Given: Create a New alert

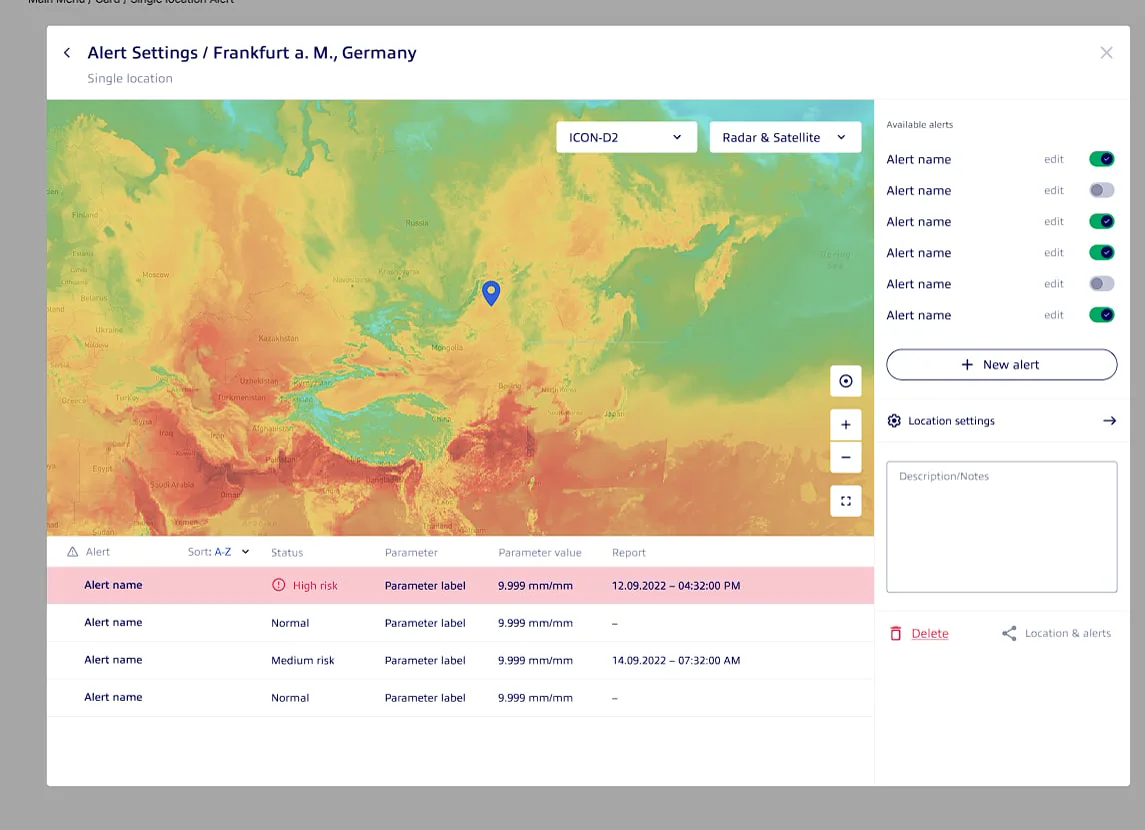Looking at the screenshot, I should tap(1001, 364).
